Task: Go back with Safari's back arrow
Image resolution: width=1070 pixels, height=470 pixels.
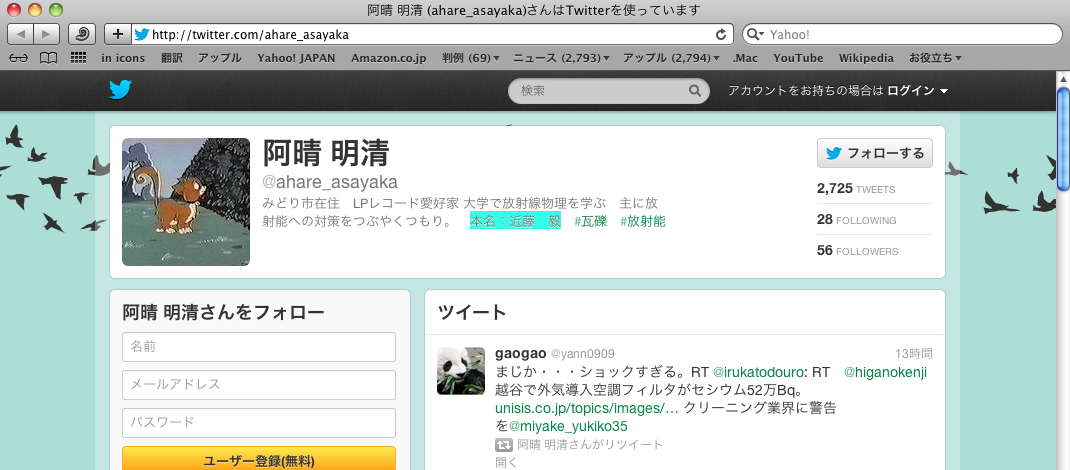Action: 20,34
